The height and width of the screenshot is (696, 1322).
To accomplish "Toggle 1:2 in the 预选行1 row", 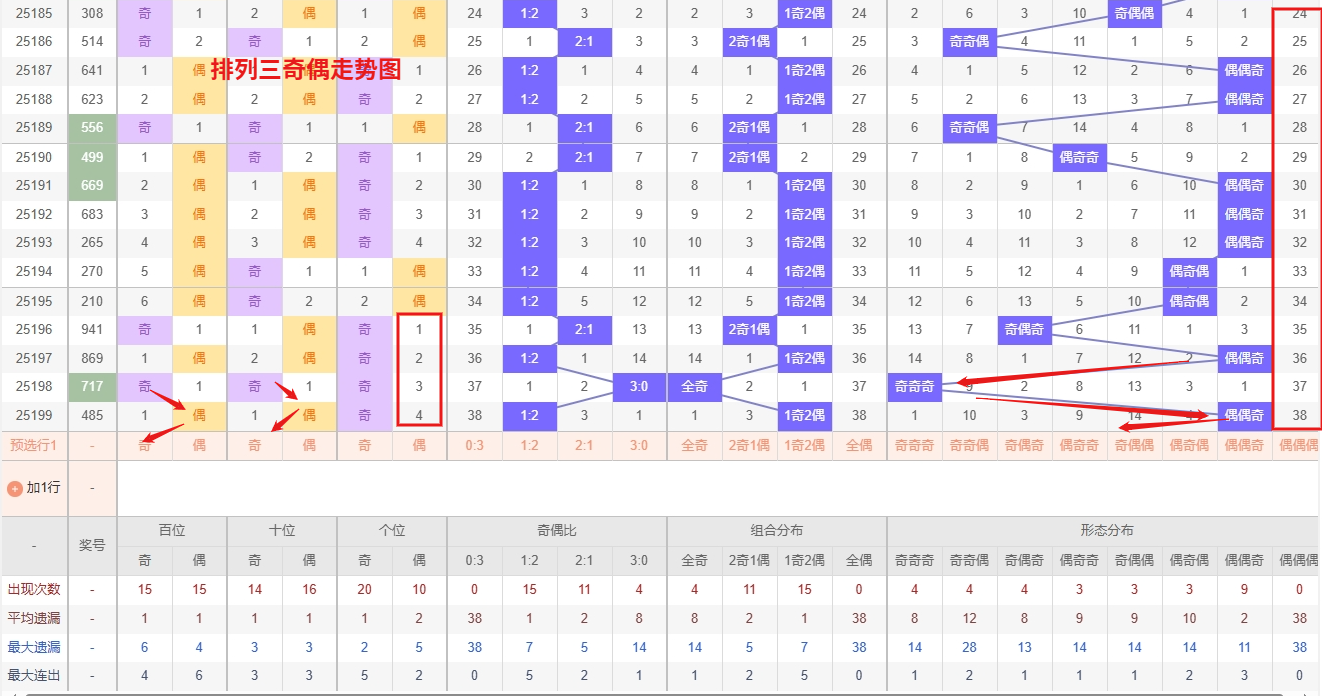I will pyautogui.click(x=530, y=446).
